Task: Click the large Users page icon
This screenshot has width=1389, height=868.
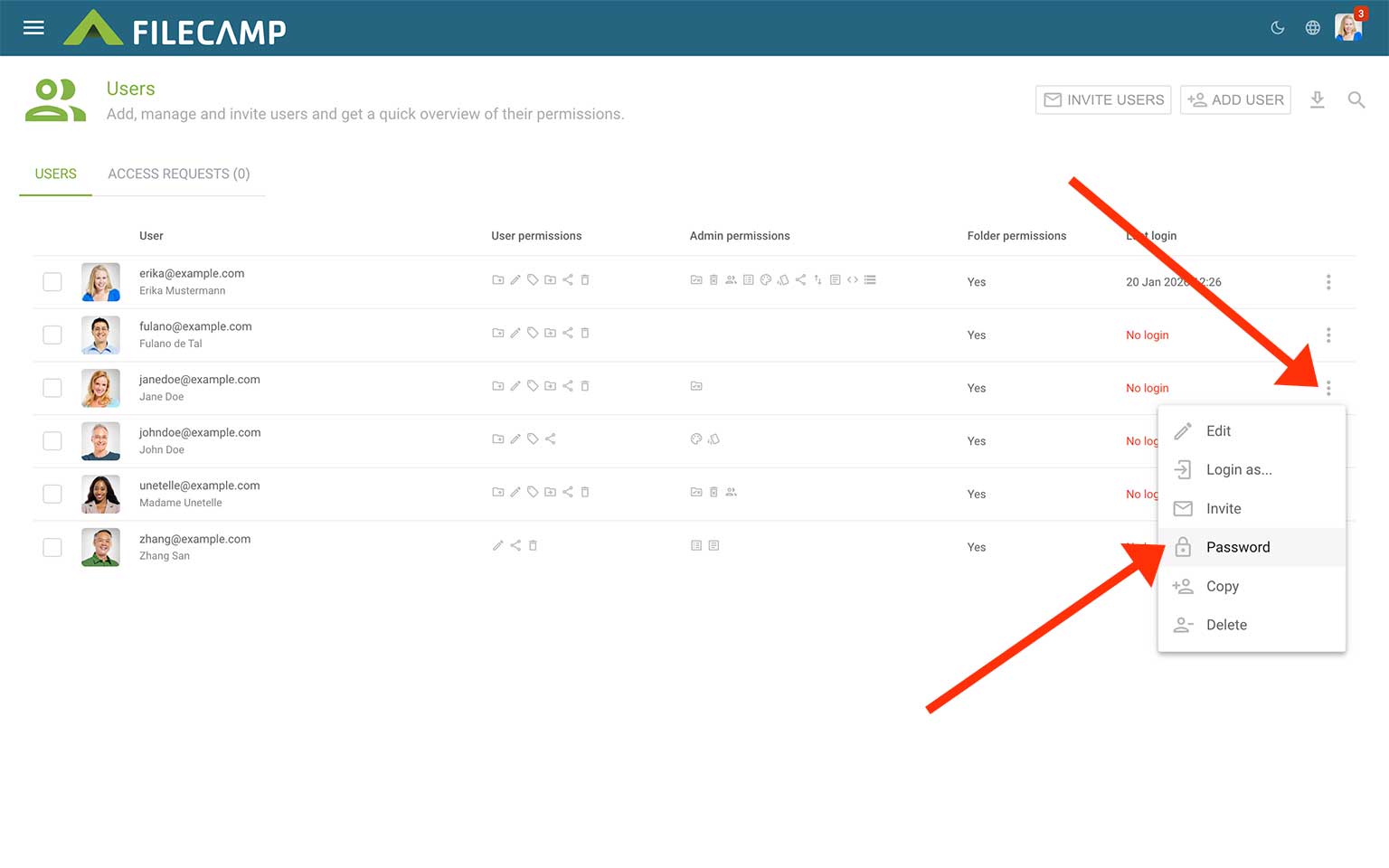Action: pos(55,100)
